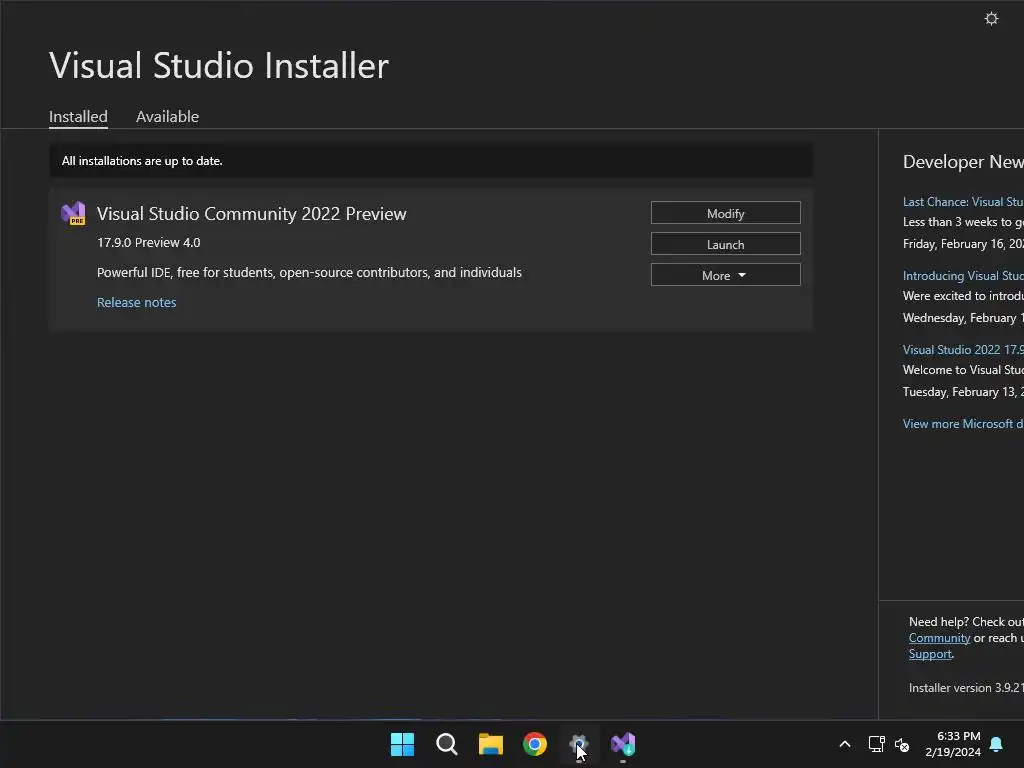Open the 'Visual Studio 2022 17.9' news link
The image size is (1024, 768).
963,349
